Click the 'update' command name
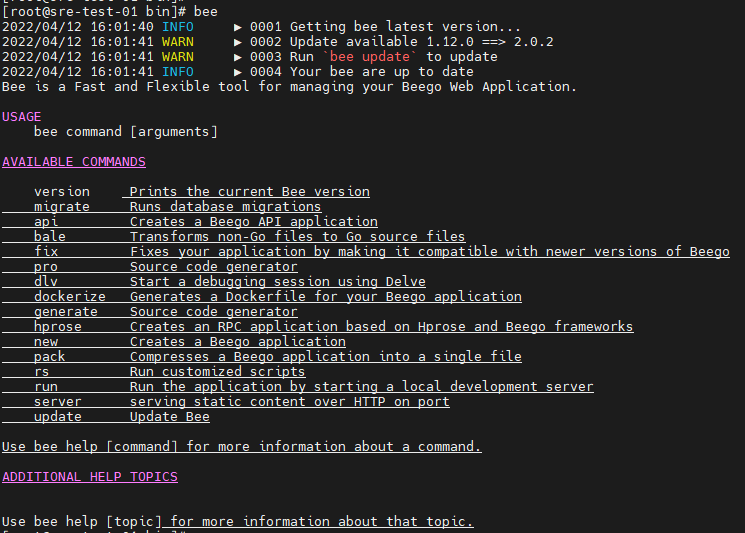Viewport: 745px width, 533px height. click(x=57, y=417)
